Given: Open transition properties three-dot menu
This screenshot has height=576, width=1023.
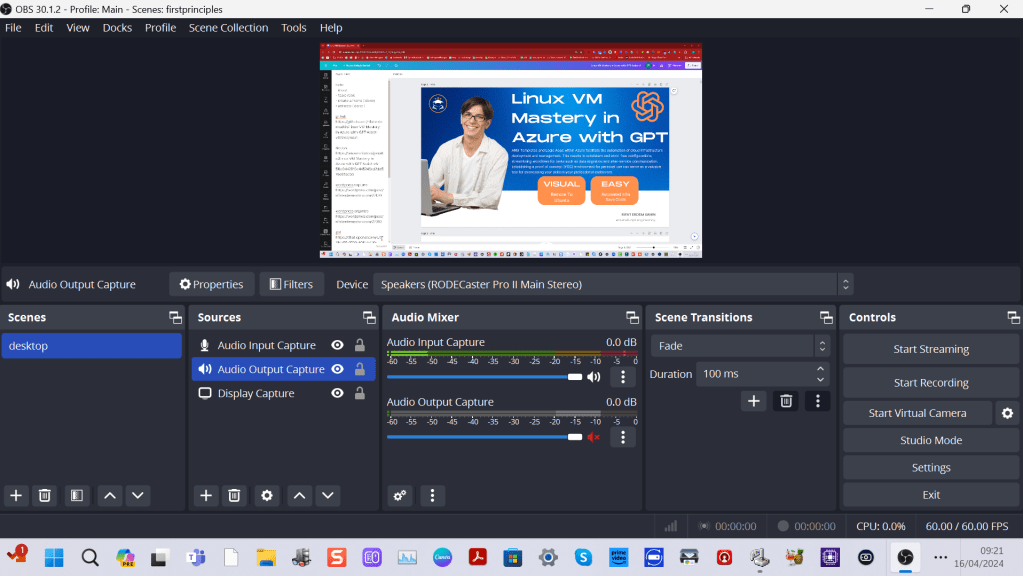Looking at the screenshot, I should coord(818,401).
